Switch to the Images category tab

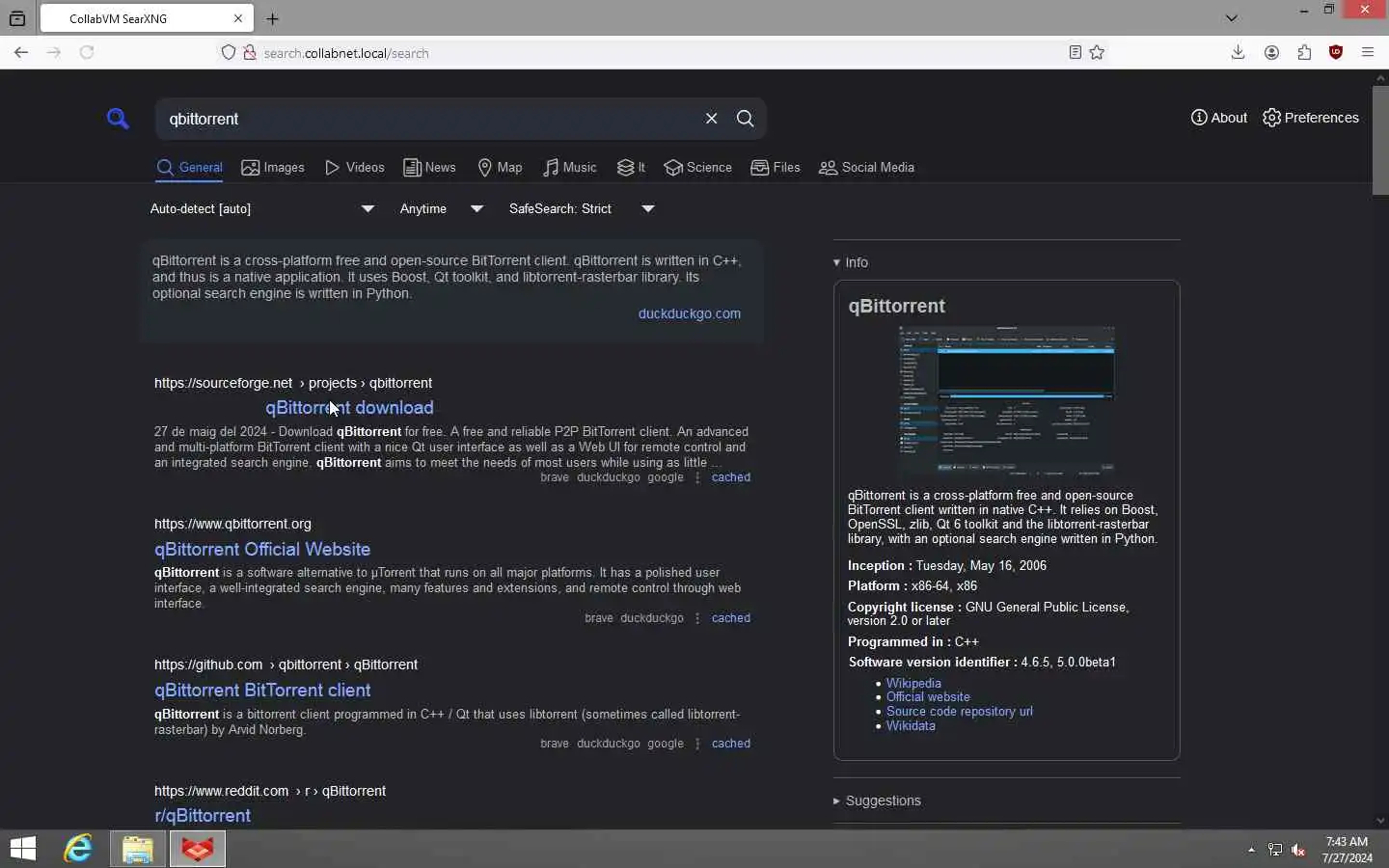tap(273, 168)
